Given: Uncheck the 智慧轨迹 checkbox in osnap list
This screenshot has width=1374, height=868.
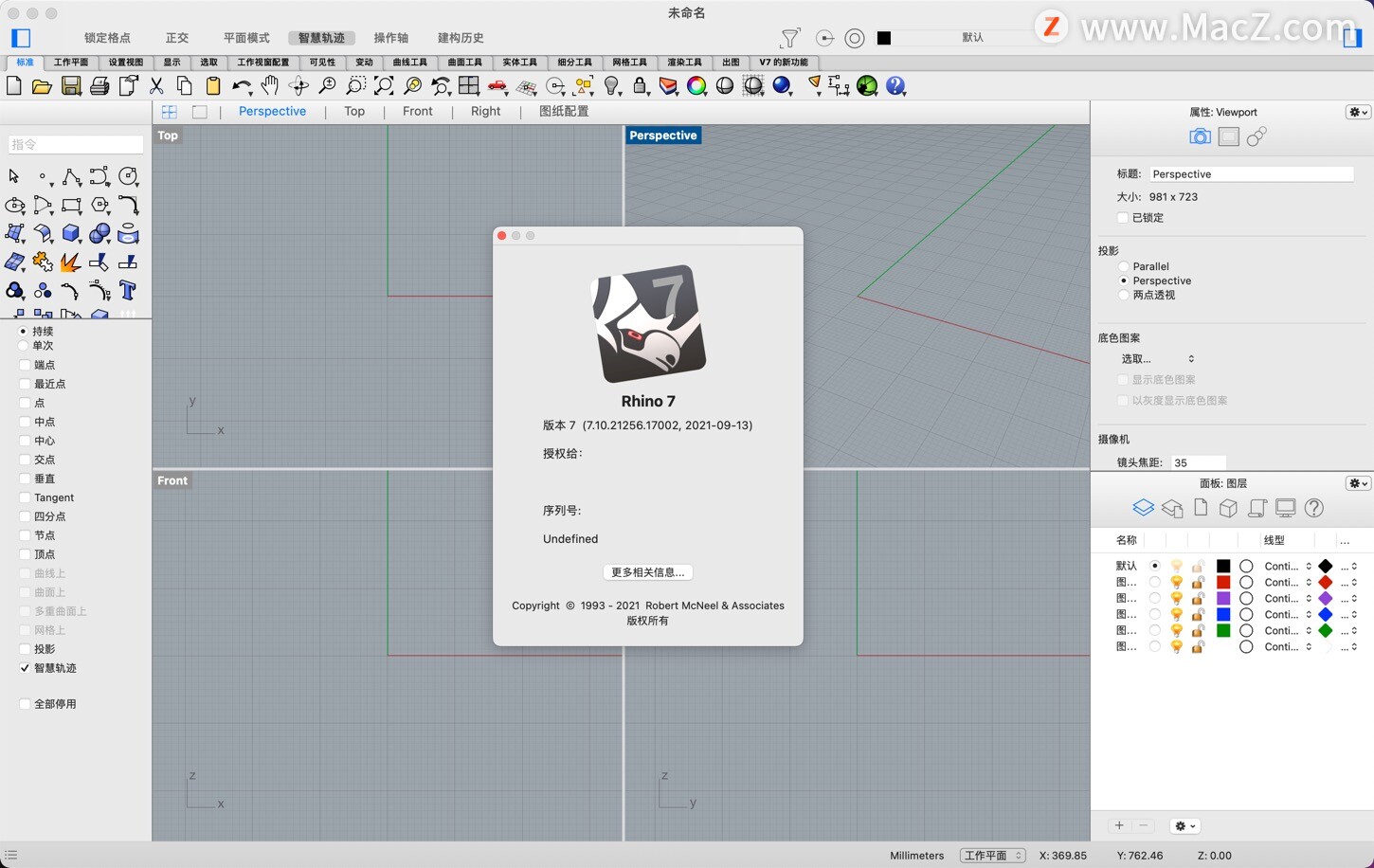Looking at the screenshot, I should pos(25,668).
